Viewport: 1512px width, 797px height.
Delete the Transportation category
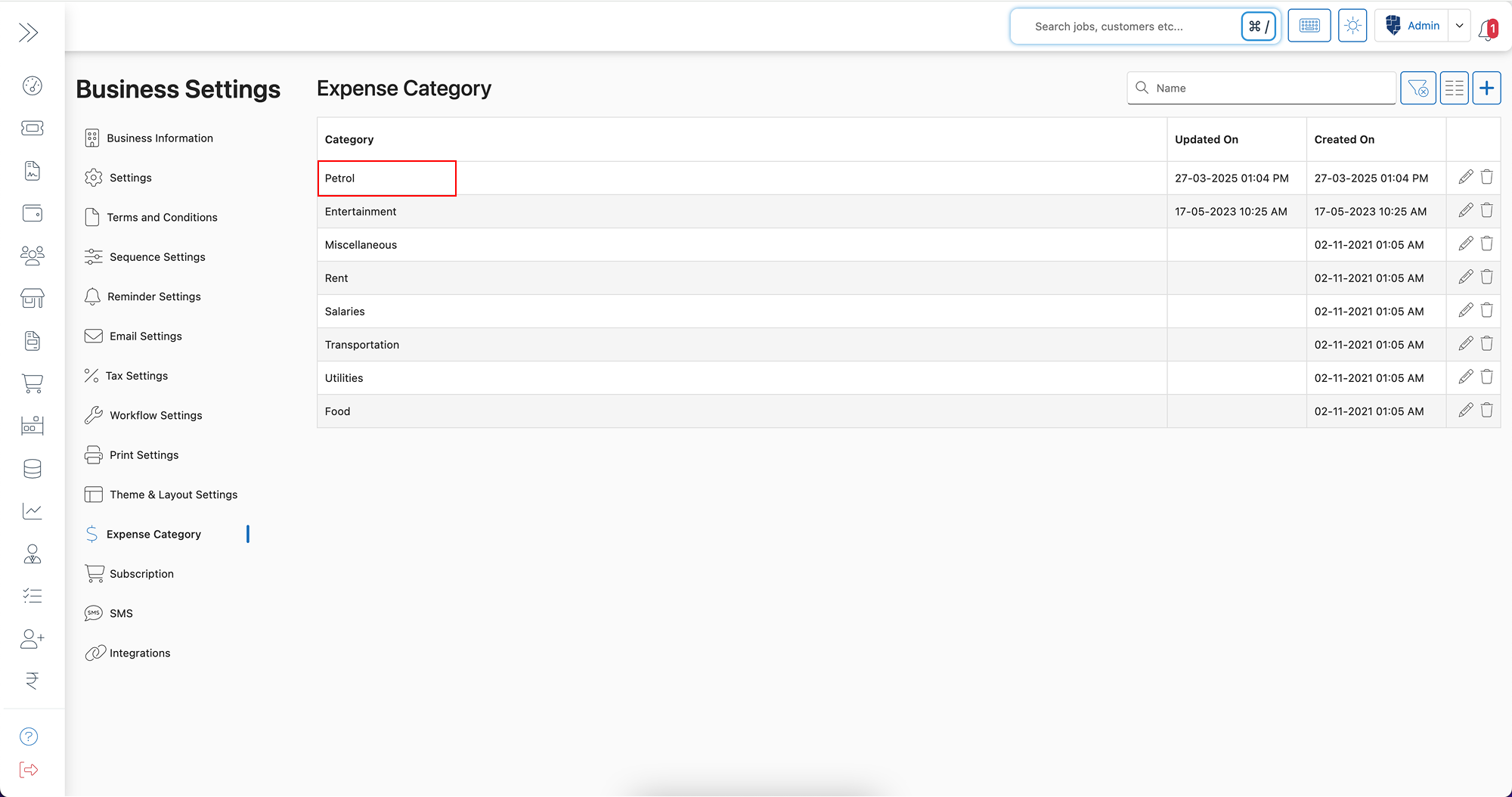point(1486,343)
